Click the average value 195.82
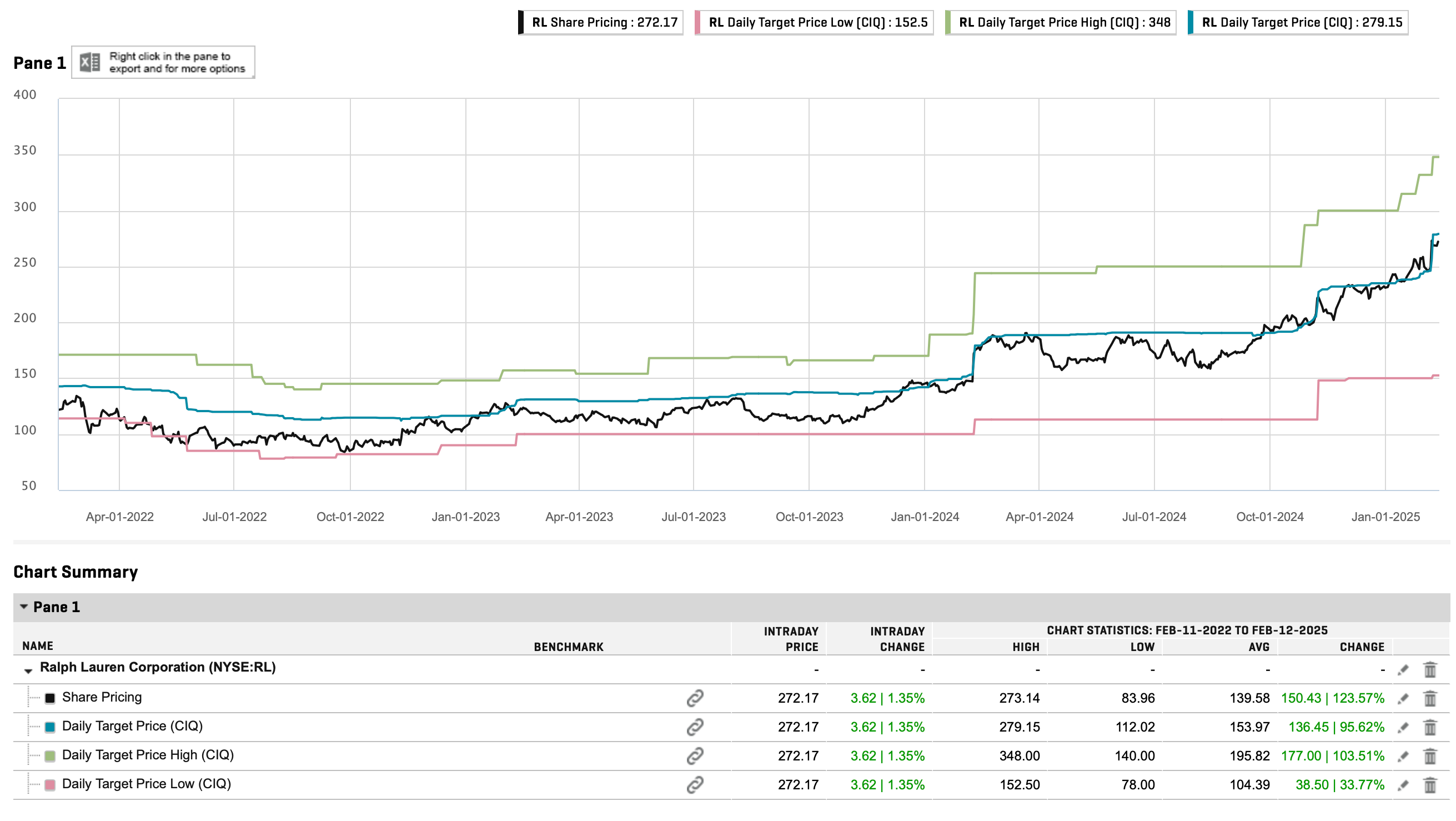 pos(1249,756)
